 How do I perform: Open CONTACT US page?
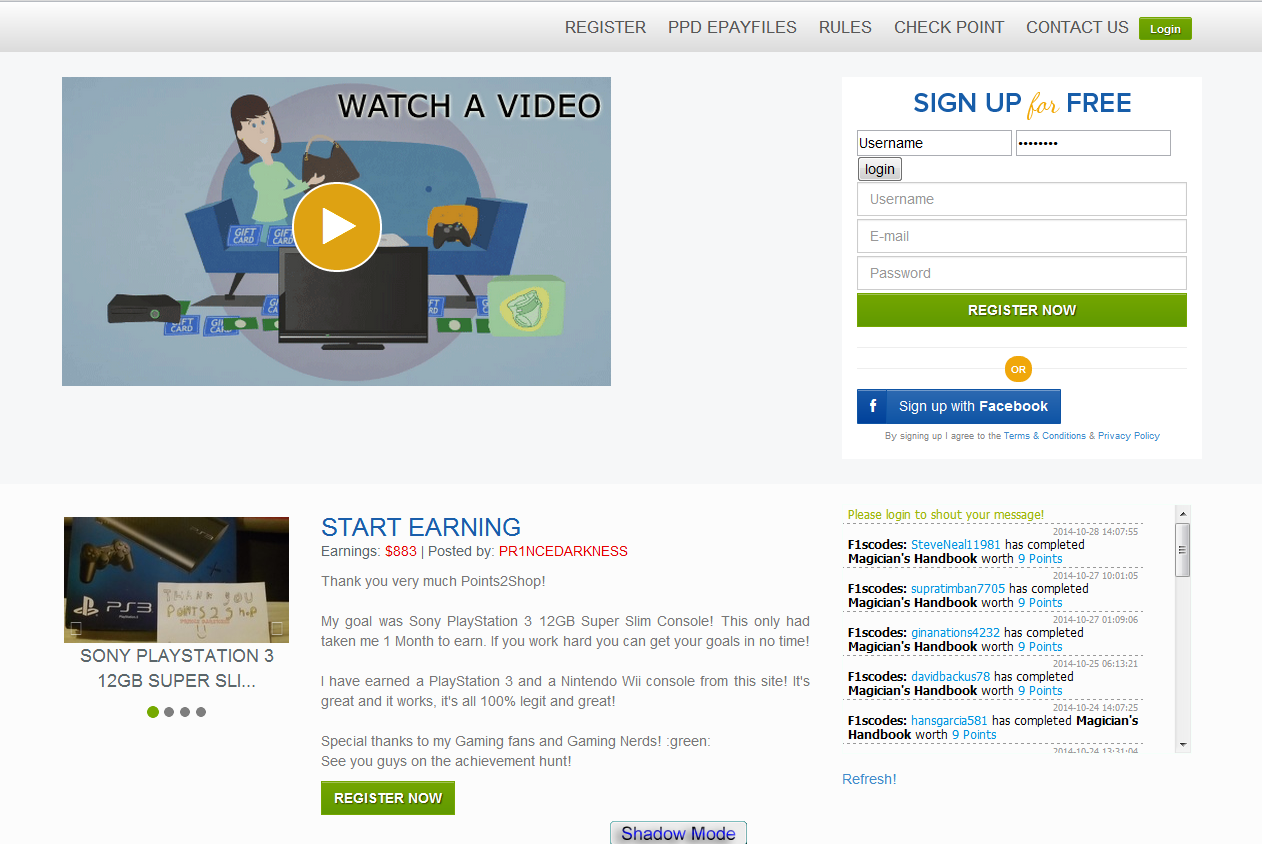tap(1077, 27)
